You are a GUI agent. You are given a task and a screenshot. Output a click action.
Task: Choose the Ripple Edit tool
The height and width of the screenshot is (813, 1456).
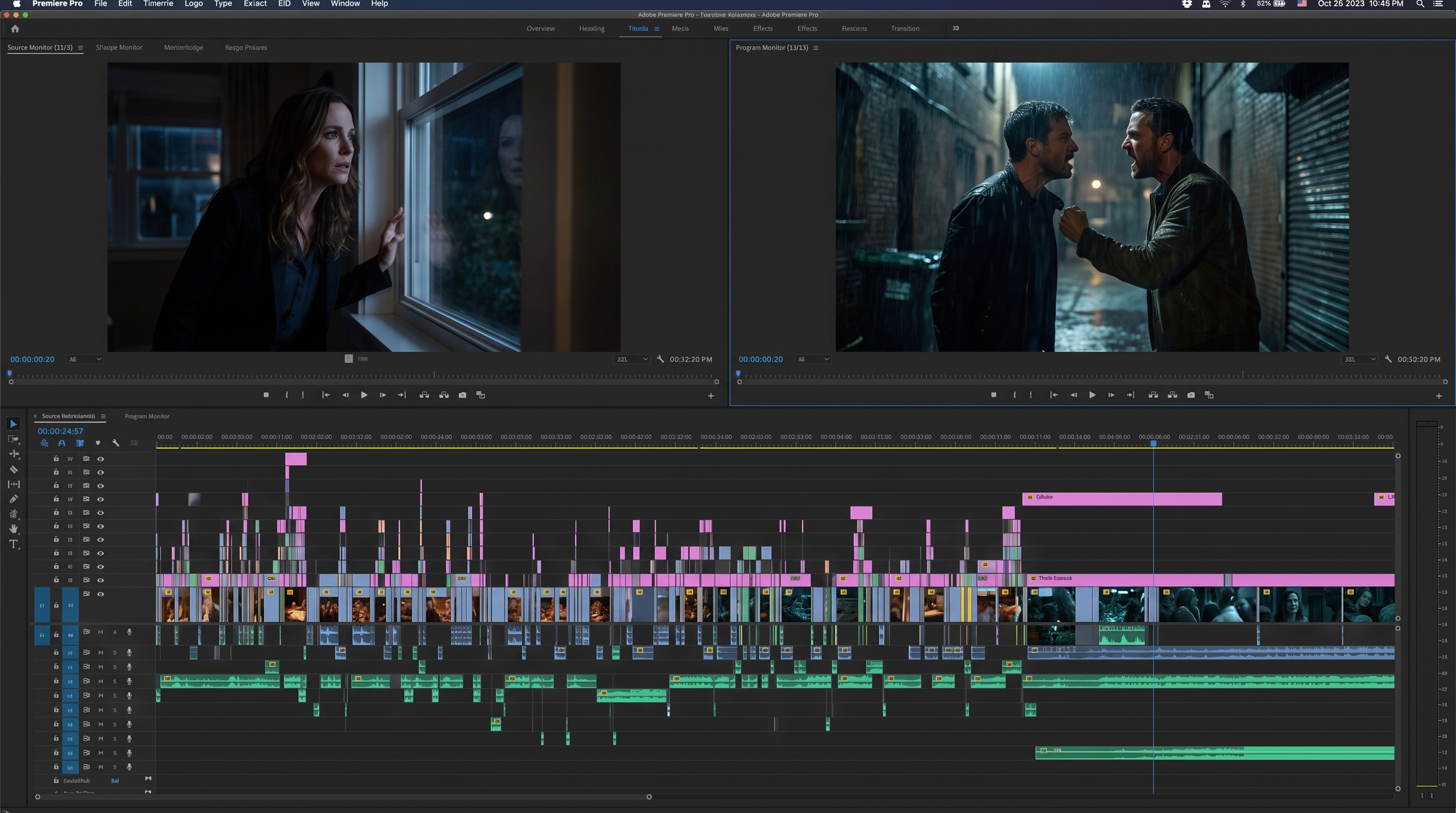click(14, 454)
